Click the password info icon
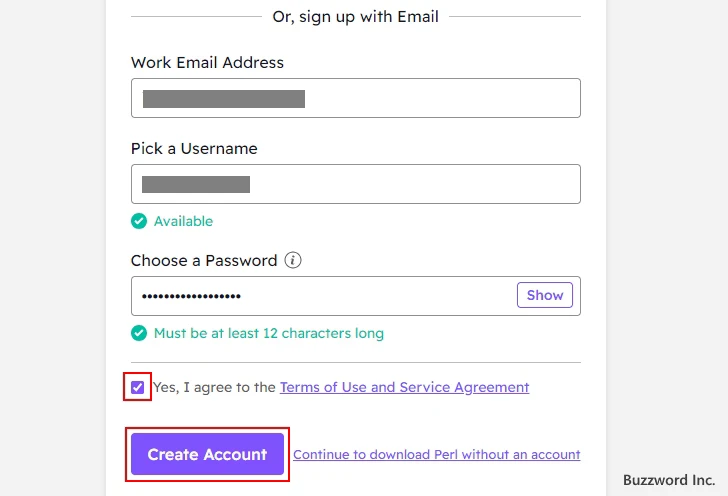Viewport: 728px width, 496px height. (292, 260)
